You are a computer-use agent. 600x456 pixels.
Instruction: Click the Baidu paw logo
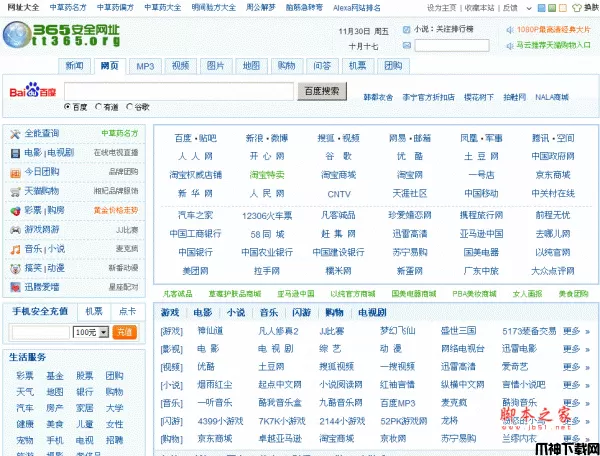click(x=32, y=89)
